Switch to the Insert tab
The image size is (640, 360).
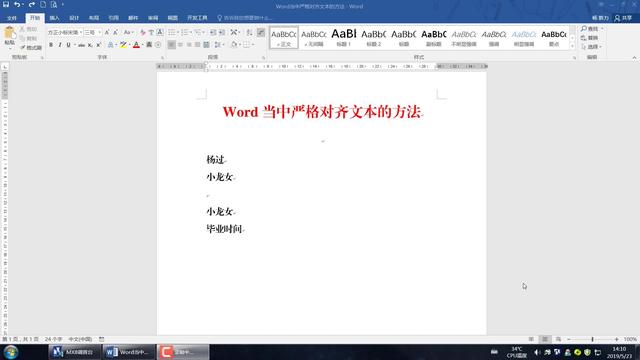(x=54, y=18)
